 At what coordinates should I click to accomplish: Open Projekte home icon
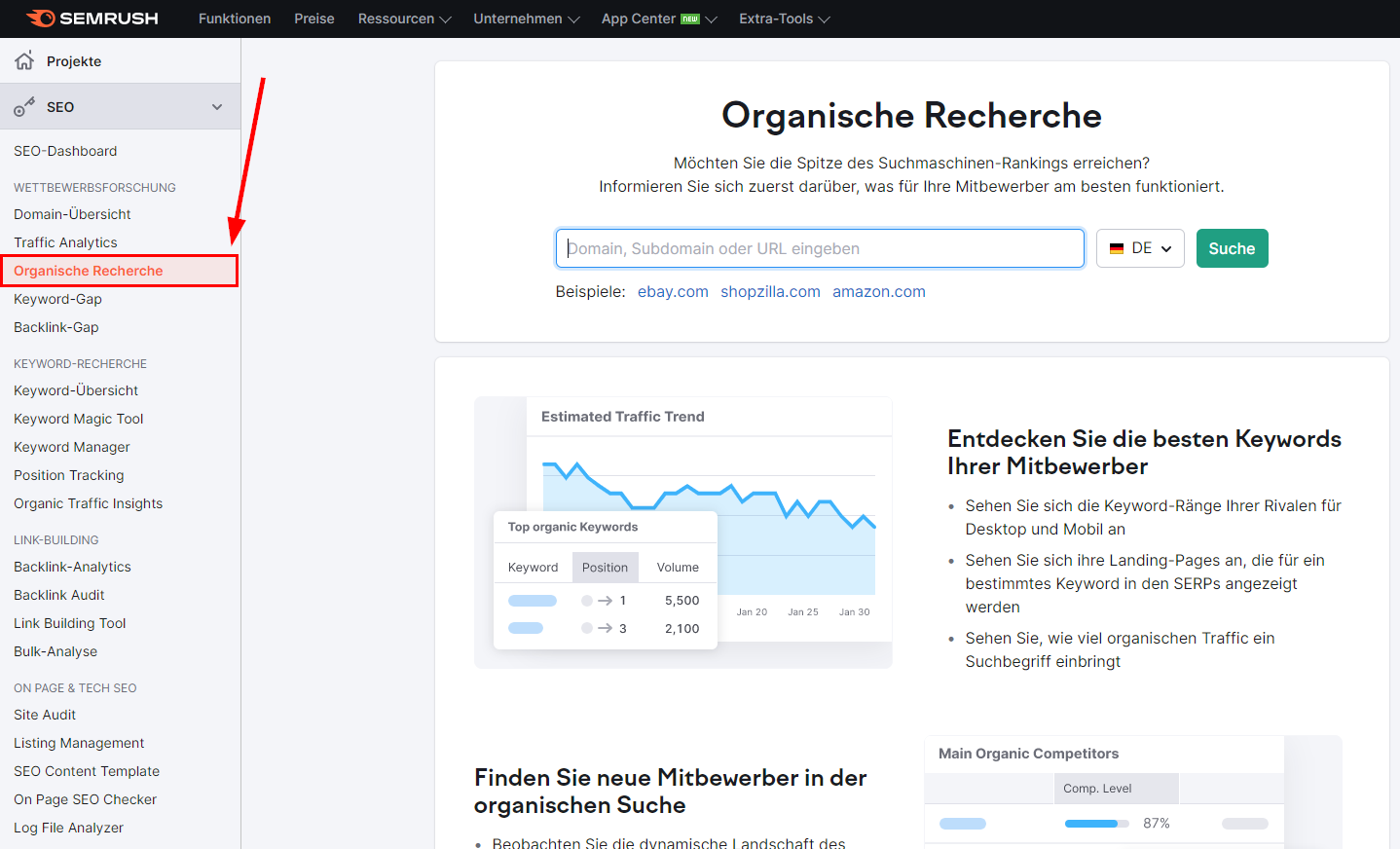pos(24,60)
